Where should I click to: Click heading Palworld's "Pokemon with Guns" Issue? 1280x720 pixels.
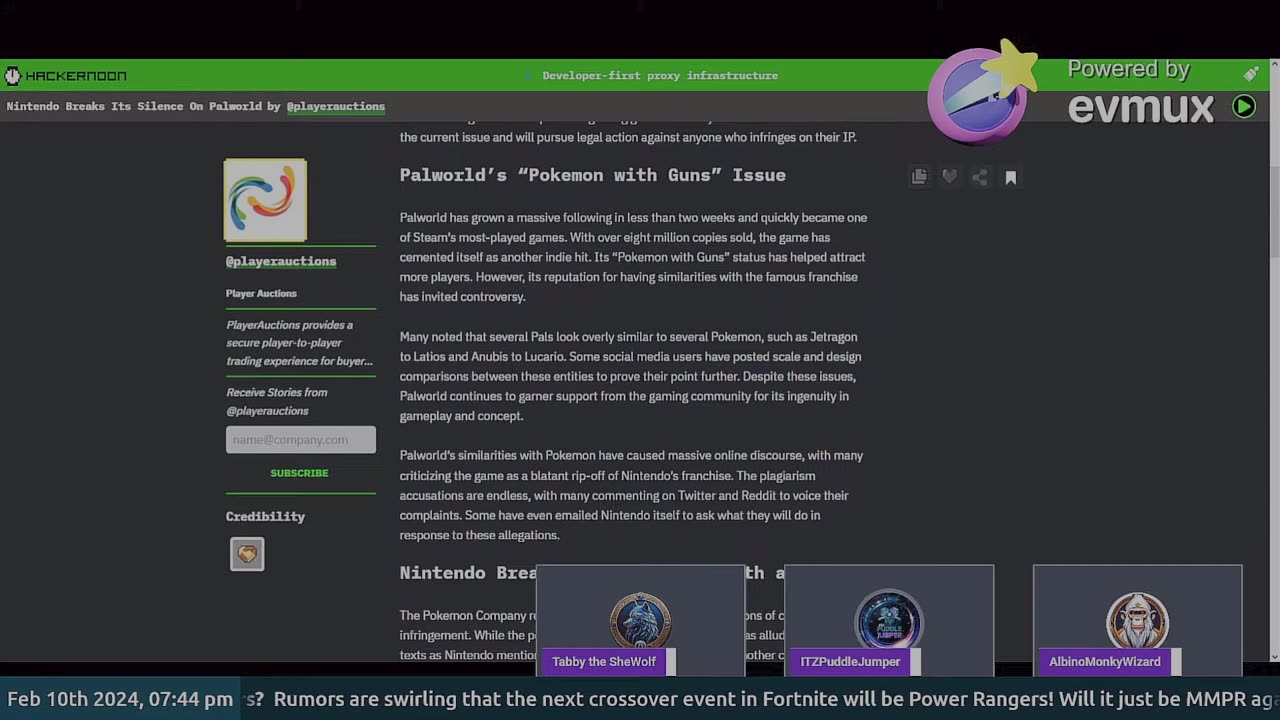(x=593, y=175)
